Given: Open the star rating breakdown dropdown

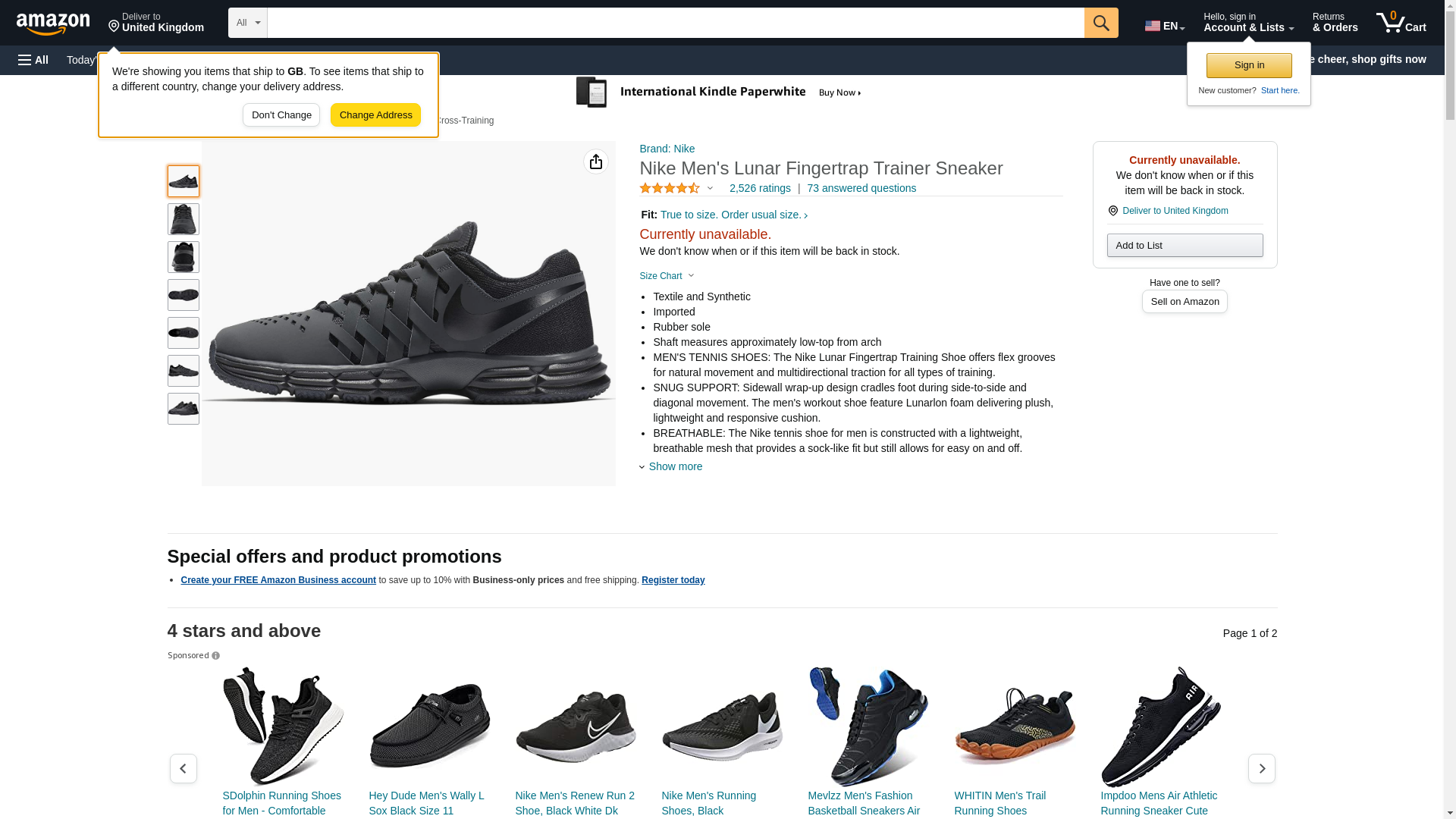Looking at the screenshot, I should (x=710, y=188).
